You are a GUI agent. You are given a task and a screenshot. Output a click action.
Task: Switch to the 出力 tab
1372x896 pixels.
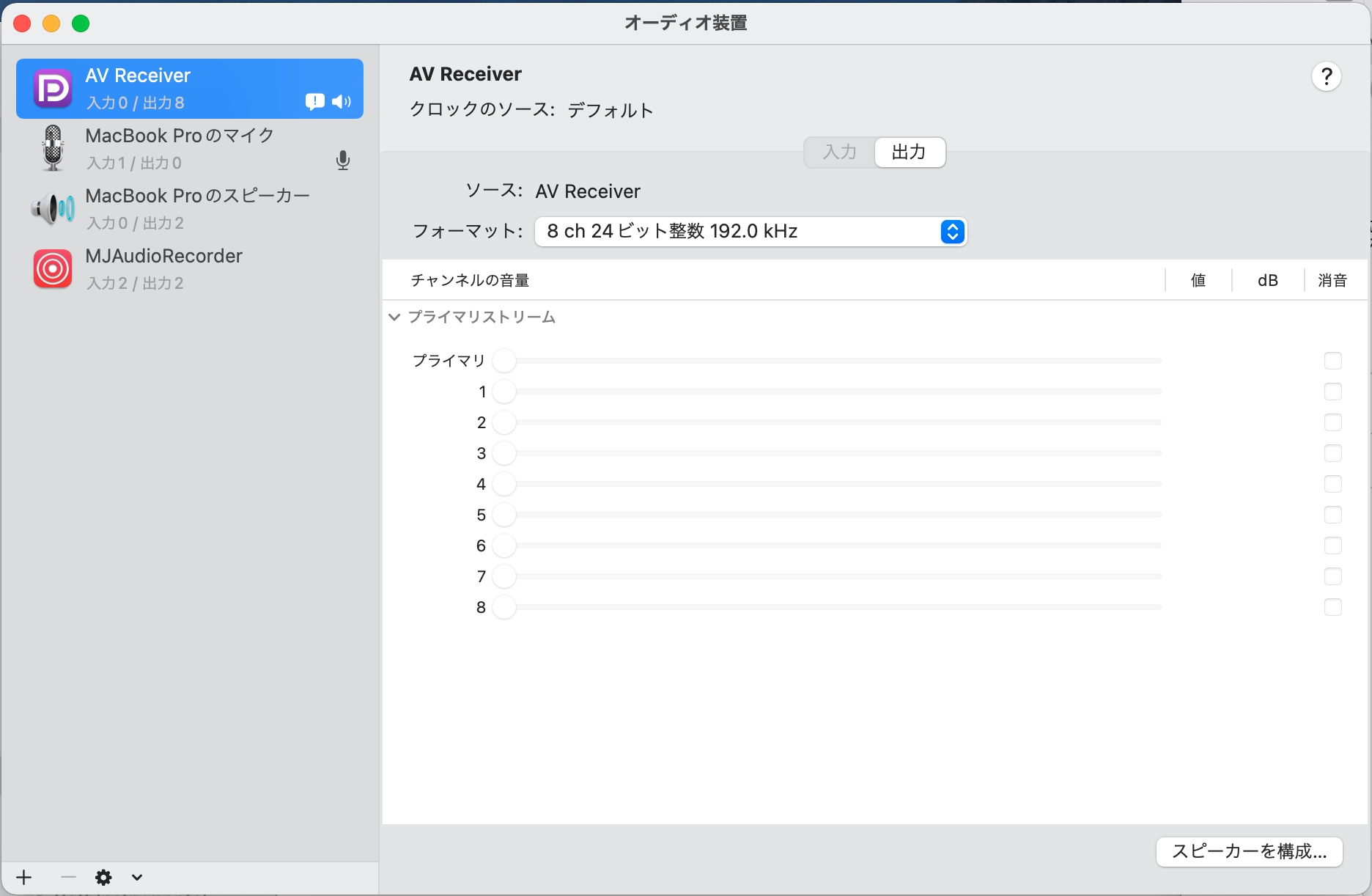click(x=909, y=153)
